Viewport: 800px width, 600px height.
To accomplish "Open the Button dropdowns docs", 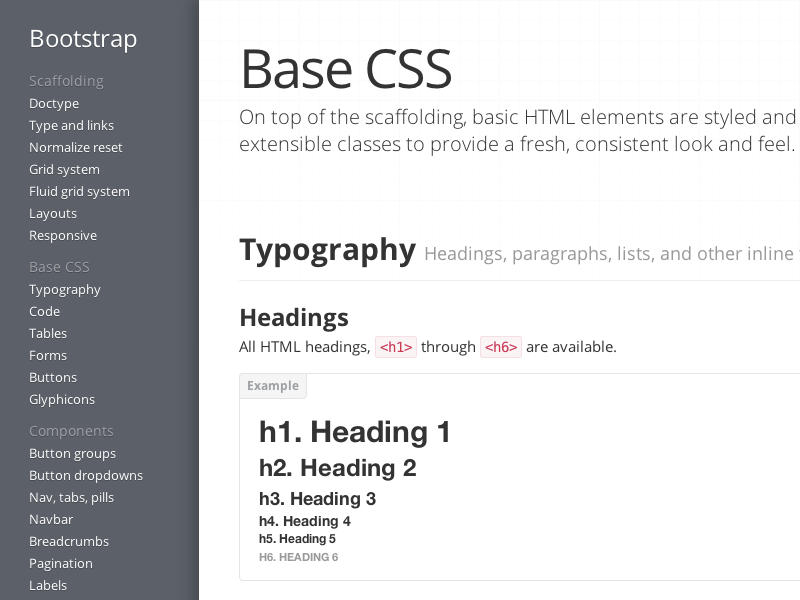I will [x=86, y=475].
